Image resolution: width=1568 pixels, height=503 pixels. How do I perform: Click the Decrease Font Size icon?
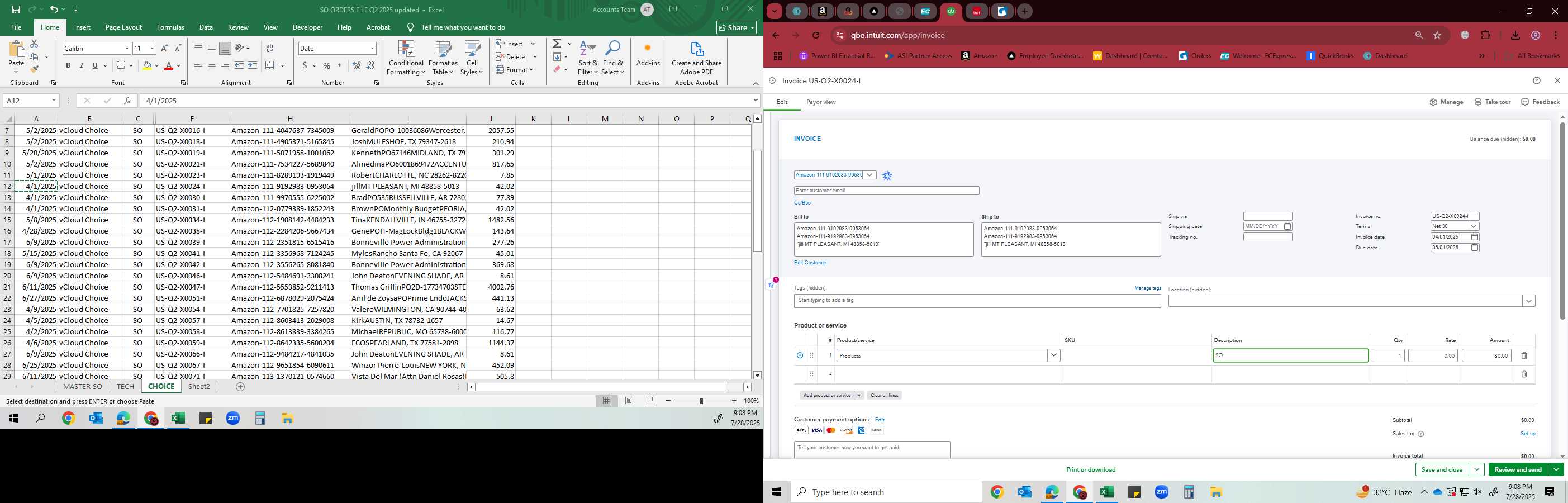pyautogui.click(x=178, y=48)
